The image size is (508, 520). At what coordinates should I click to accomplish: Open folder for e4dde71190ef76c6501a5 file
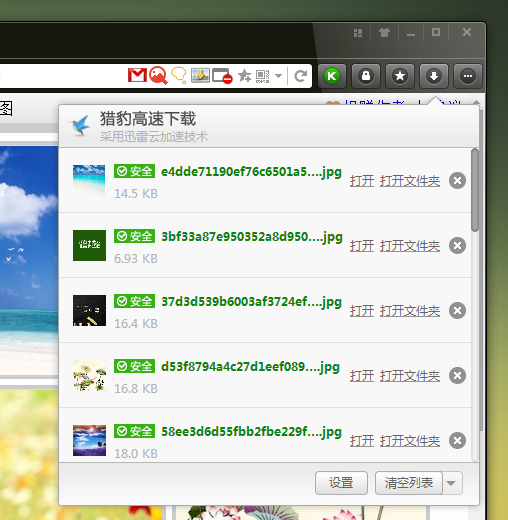(410, 181)
